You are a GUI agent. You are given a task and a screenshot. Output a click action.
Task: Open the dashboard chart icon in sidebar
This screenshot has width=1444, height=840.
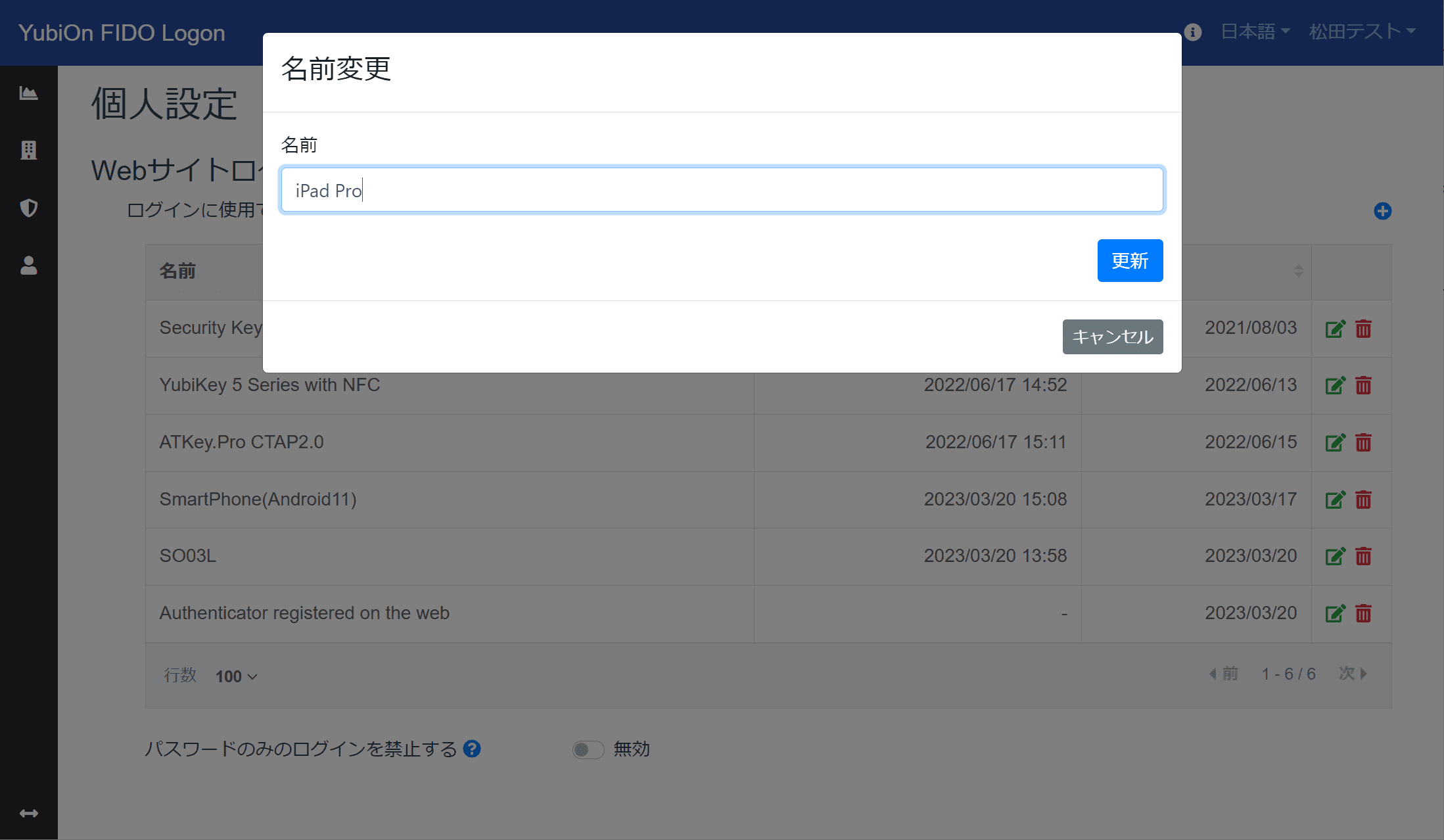coord(28,93)
